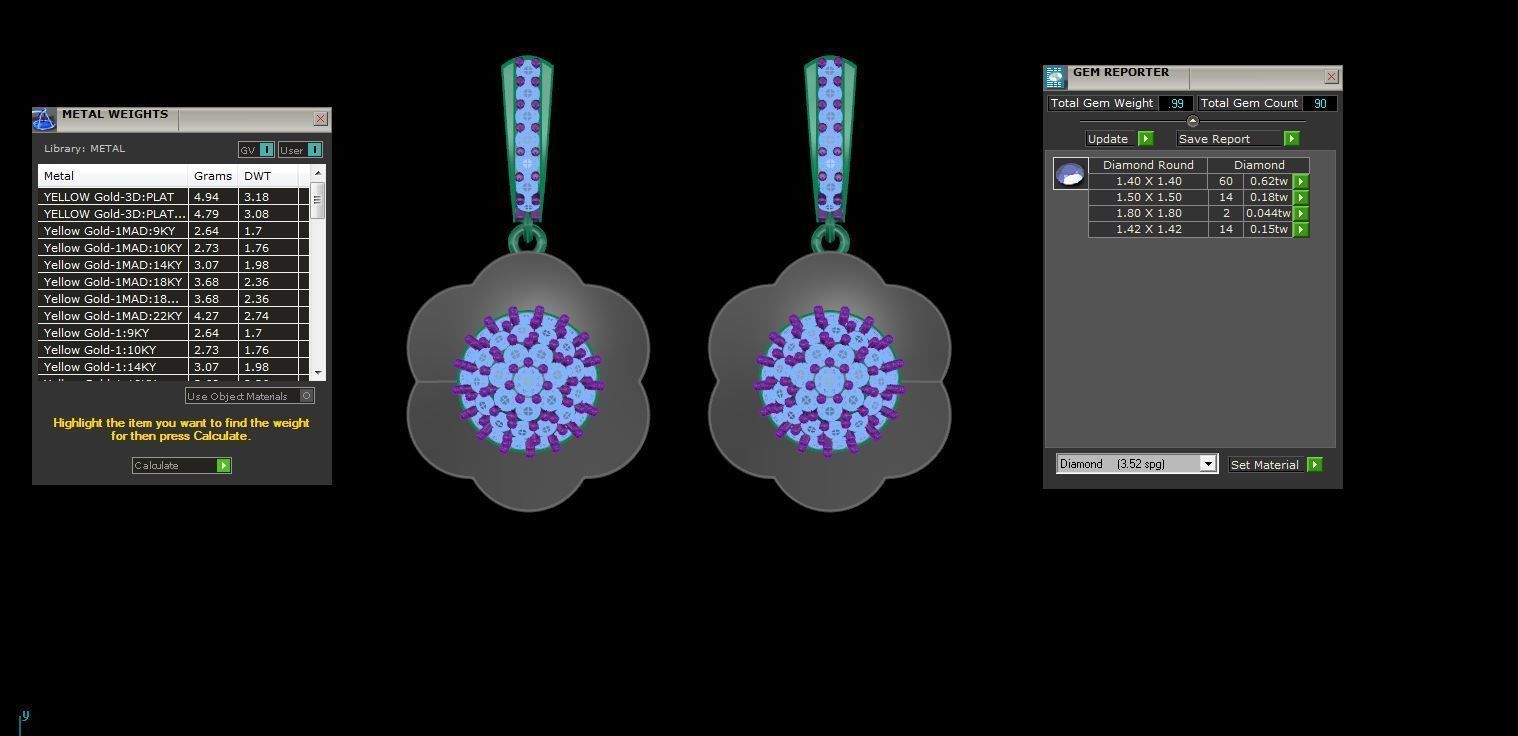1518x736 pixels.
Task: Click the 1.42 X 1.42 size cell
Action: 1148,230
